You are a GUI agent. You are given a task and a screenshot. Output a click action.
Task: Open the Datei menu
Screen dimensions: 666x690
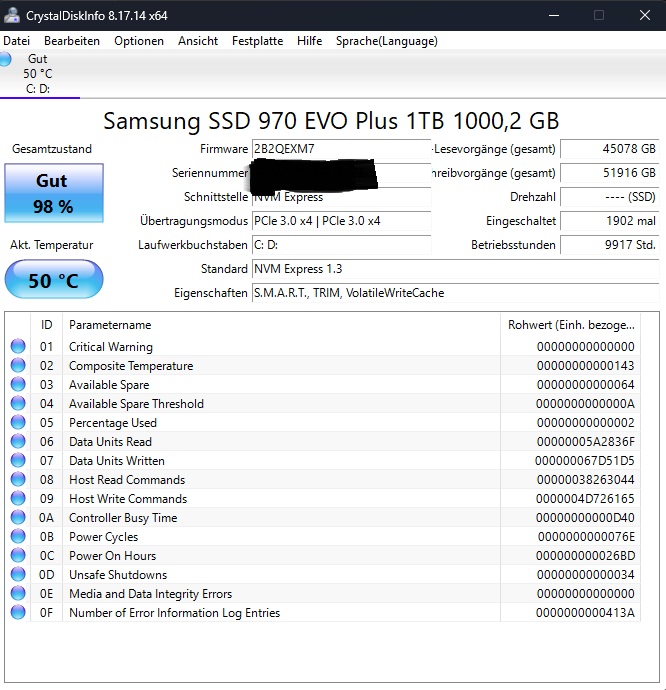point(17,41)
